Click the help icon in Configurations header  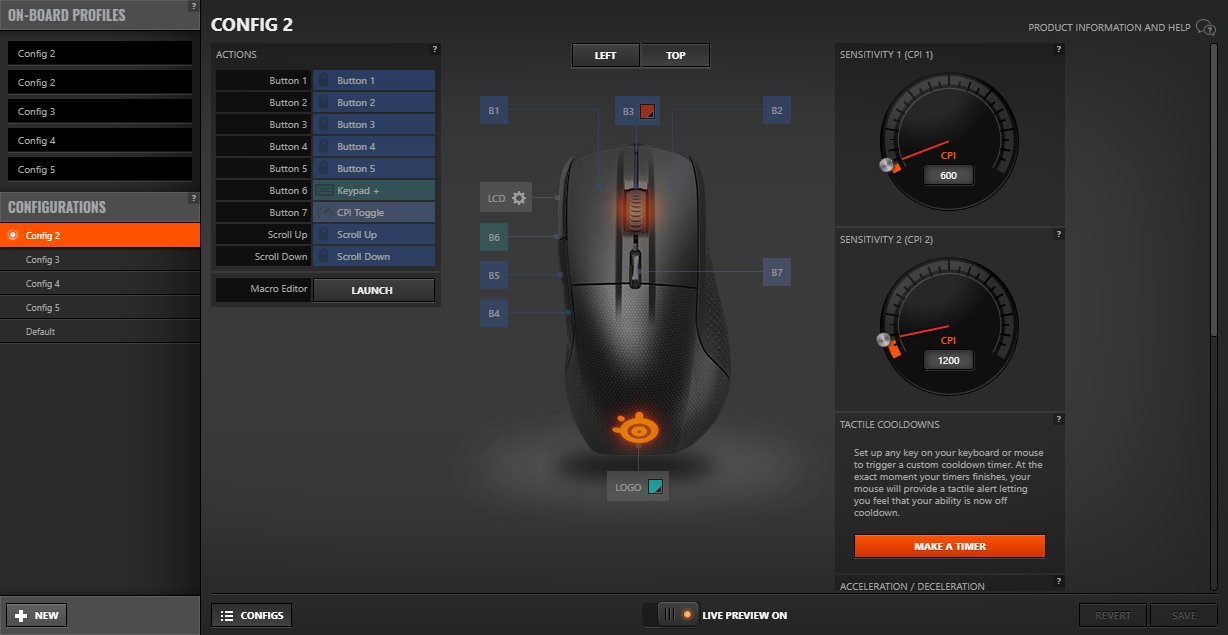click(194, 198)
